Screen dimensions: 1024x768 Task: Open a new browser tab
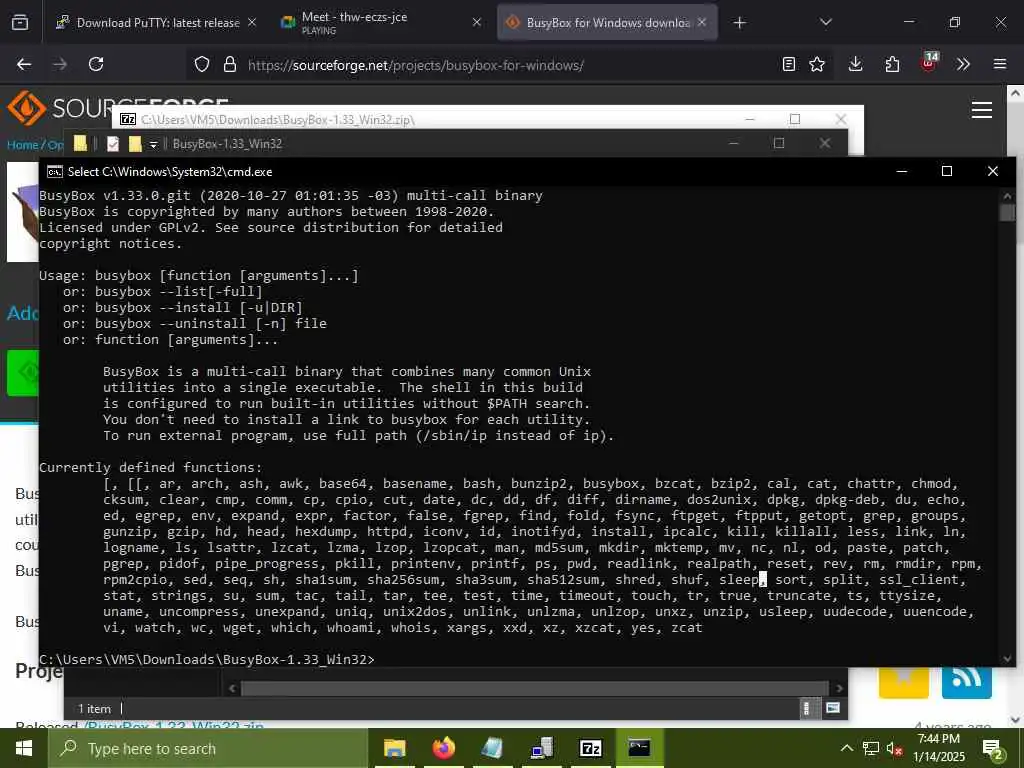(739, 23)
